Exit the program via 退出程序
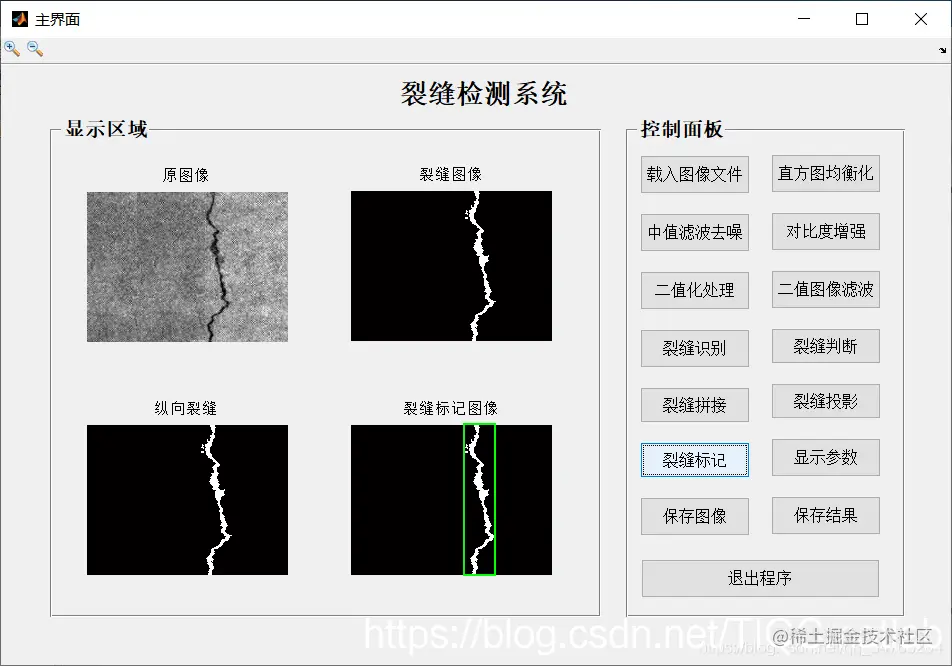The width and height of the screenshot is (952, 666). 759,578
